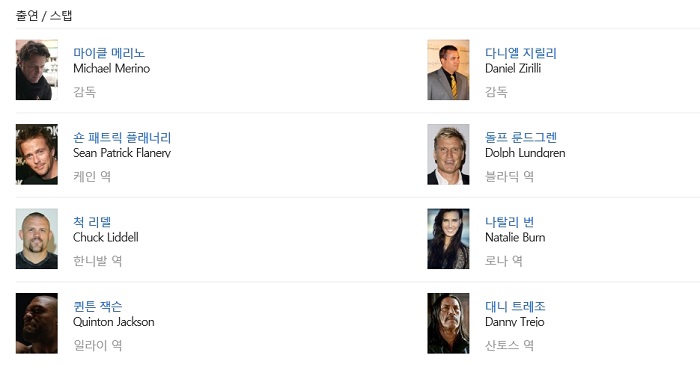Follow the 나탈리 번 link
Image resolution: width=700 pixels, height=388 pixels.
509,222
